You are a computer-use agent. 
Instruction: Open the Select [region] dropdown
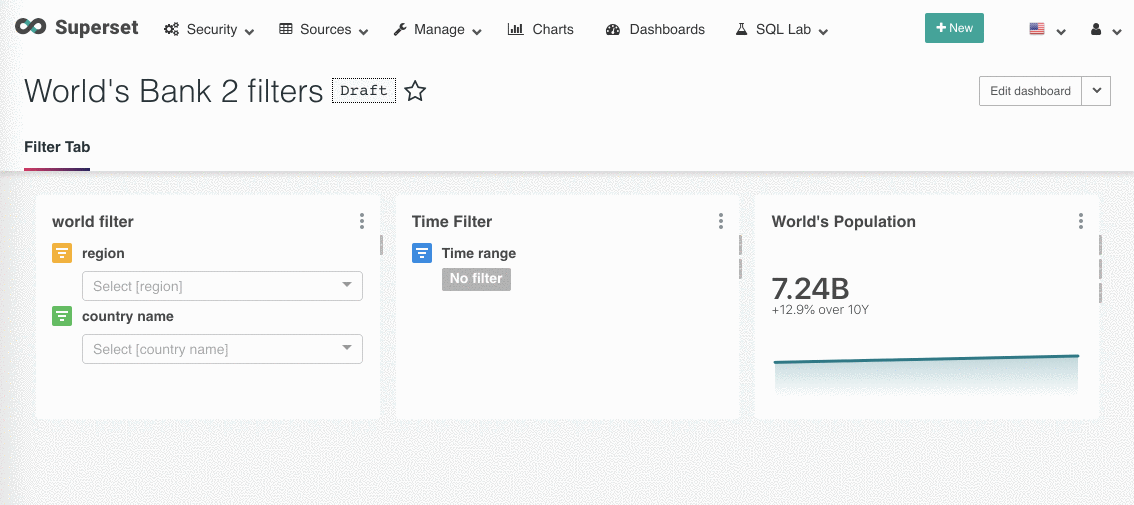click(x=222, y=286)
